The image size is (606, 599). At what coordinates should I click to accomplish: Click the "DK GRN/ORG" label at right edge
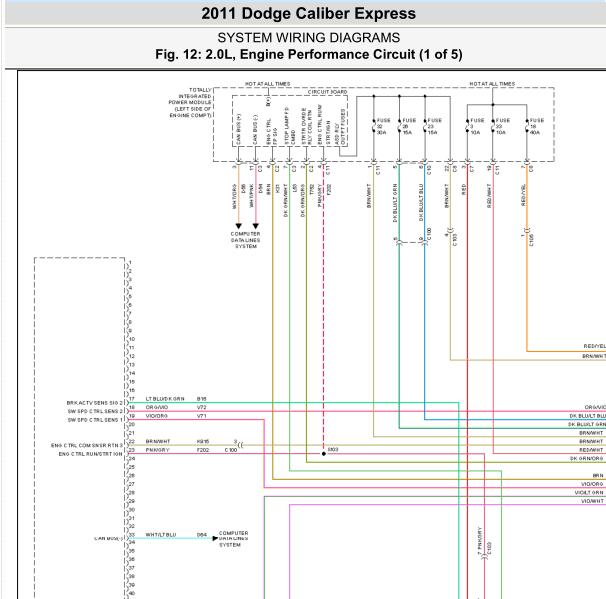click(587, 458)
